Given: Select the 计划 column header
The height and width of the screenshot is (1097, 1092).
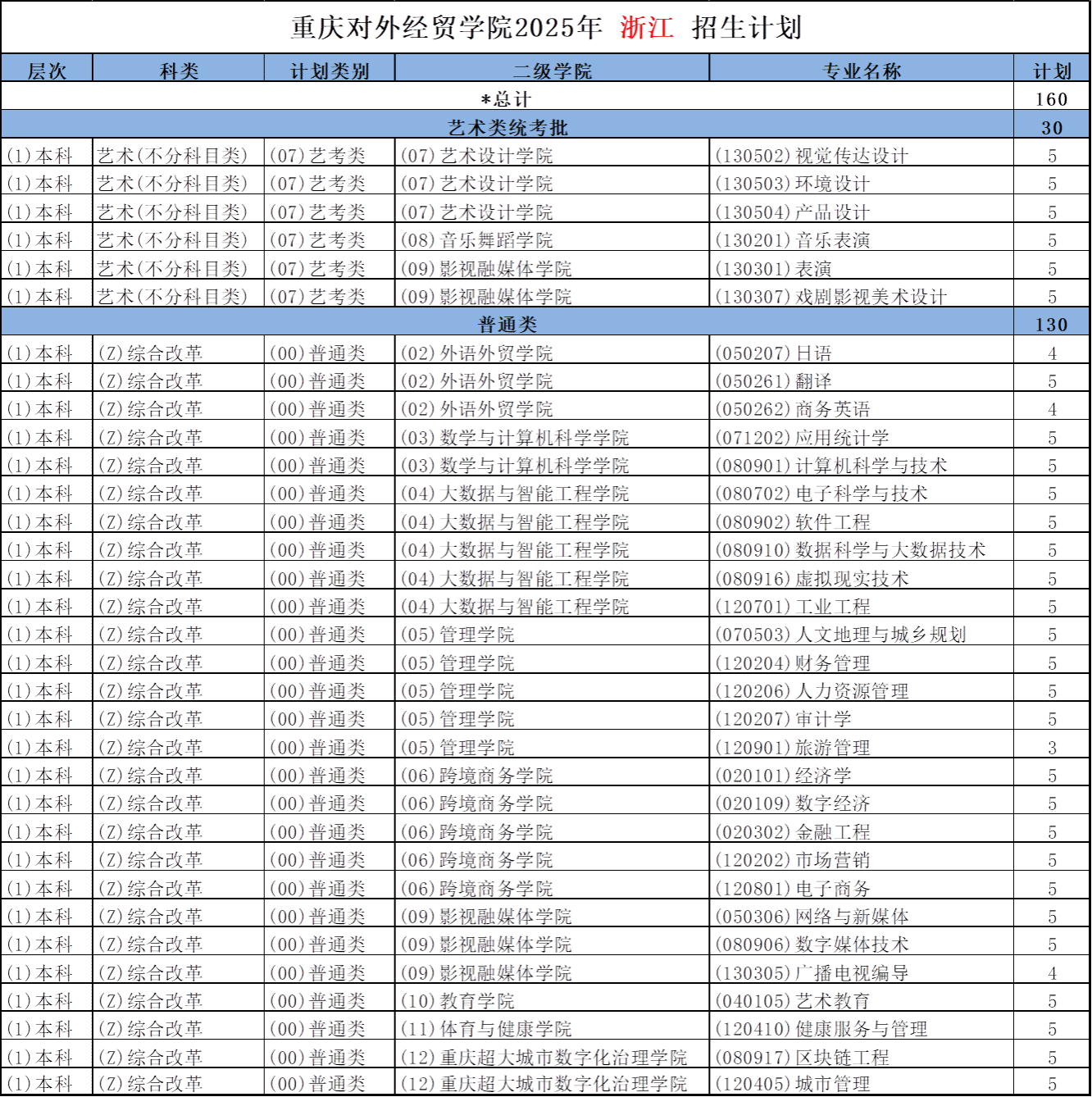Looking at the screenshot, I should point(1052,71).
